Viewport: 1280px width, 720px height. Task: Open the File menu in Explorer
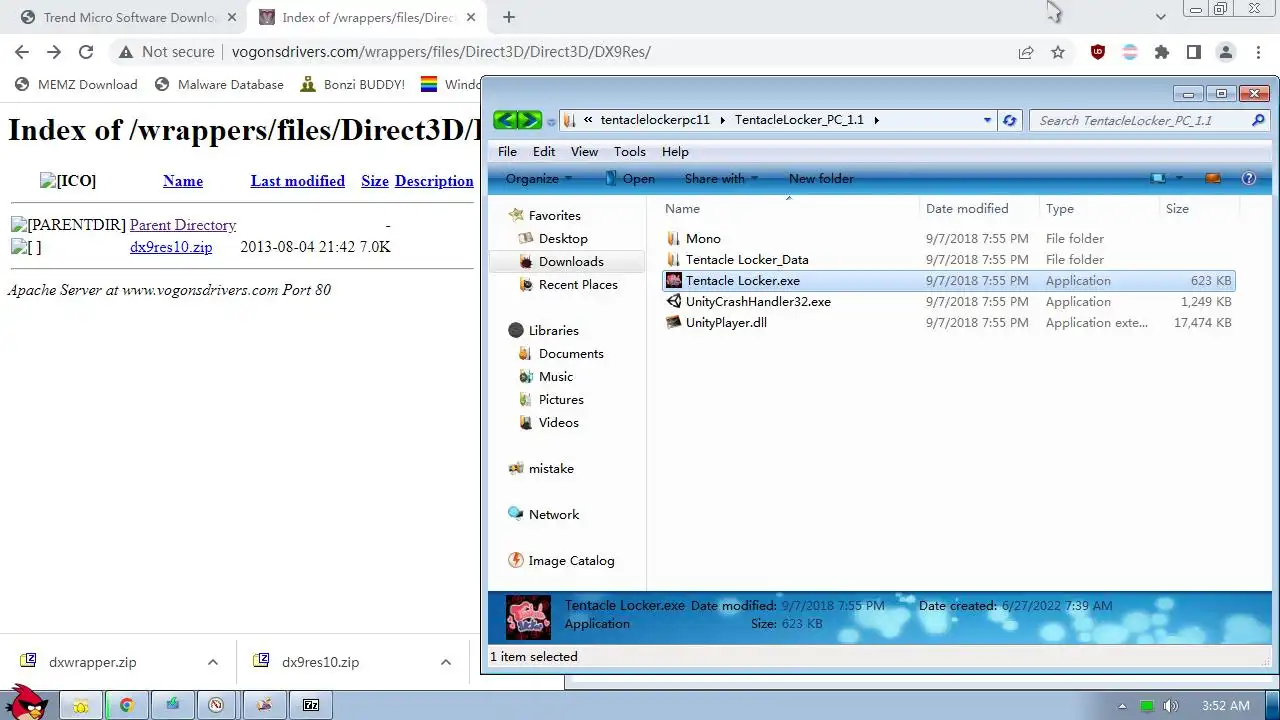508,152
